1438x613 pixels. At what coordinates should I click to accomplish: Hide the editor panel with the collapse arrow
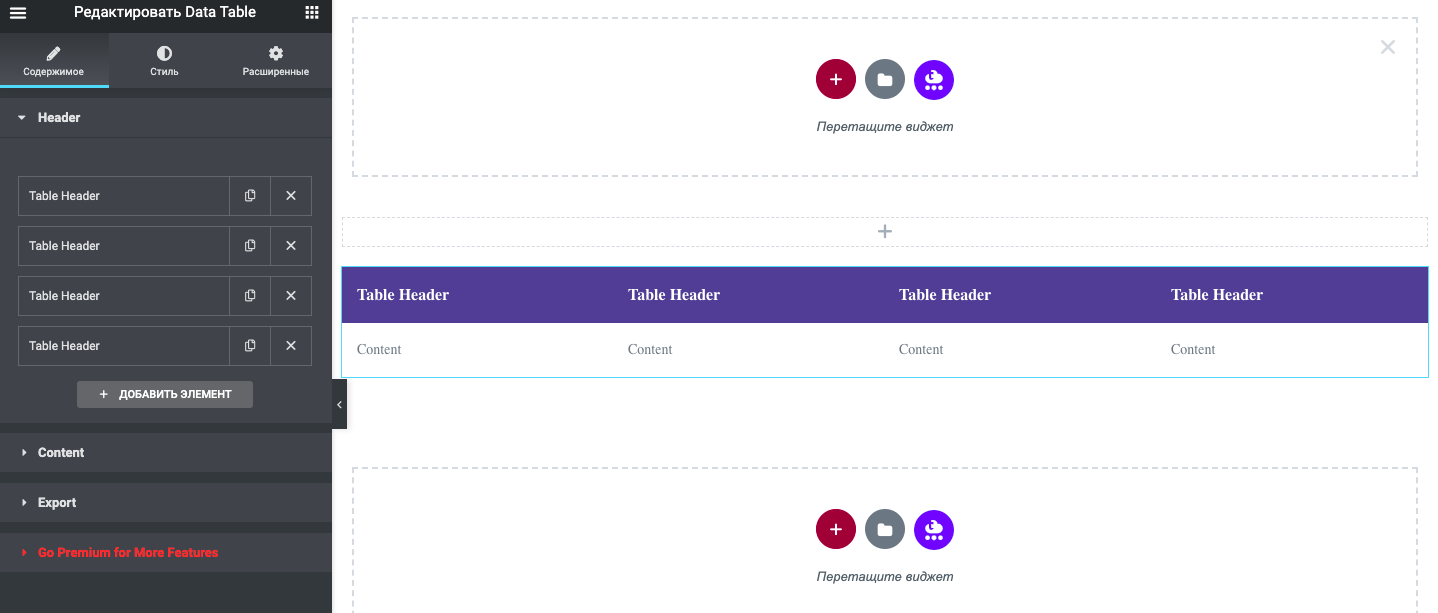[x=339, y=404]
